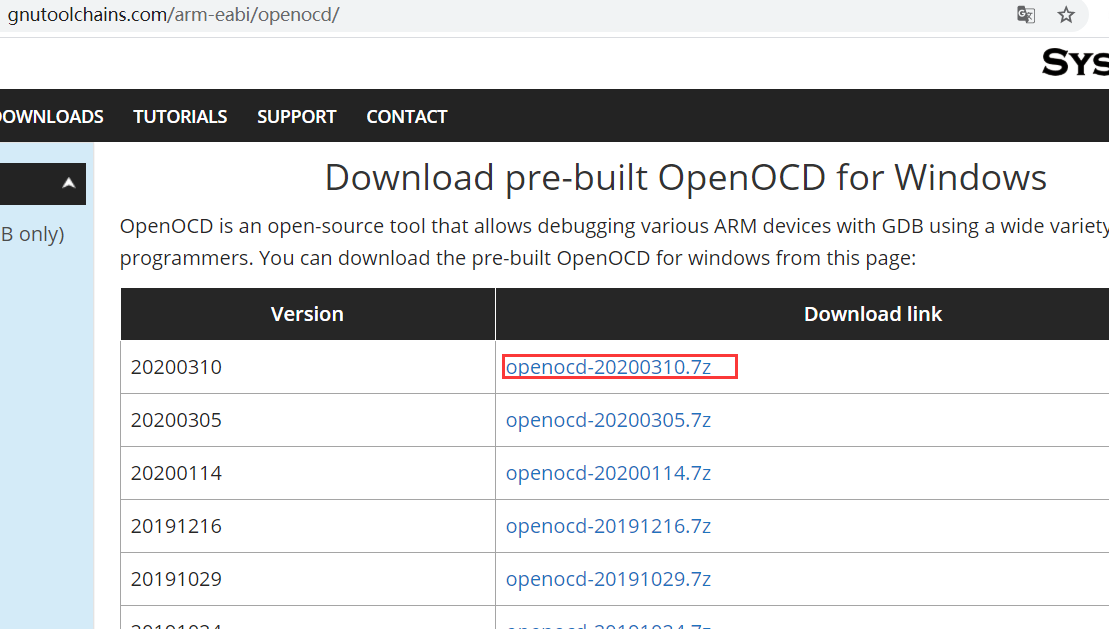This screenshot has height=629, width=1109.
Task: Open the TUTORIALS menu
Action: (180, 116)
